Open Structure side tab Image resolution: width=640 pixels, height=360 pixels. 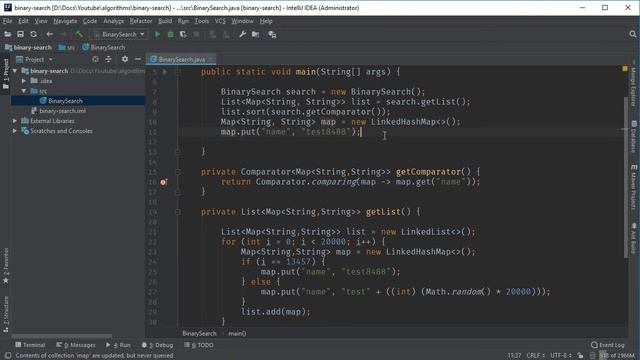coord(5,314)
